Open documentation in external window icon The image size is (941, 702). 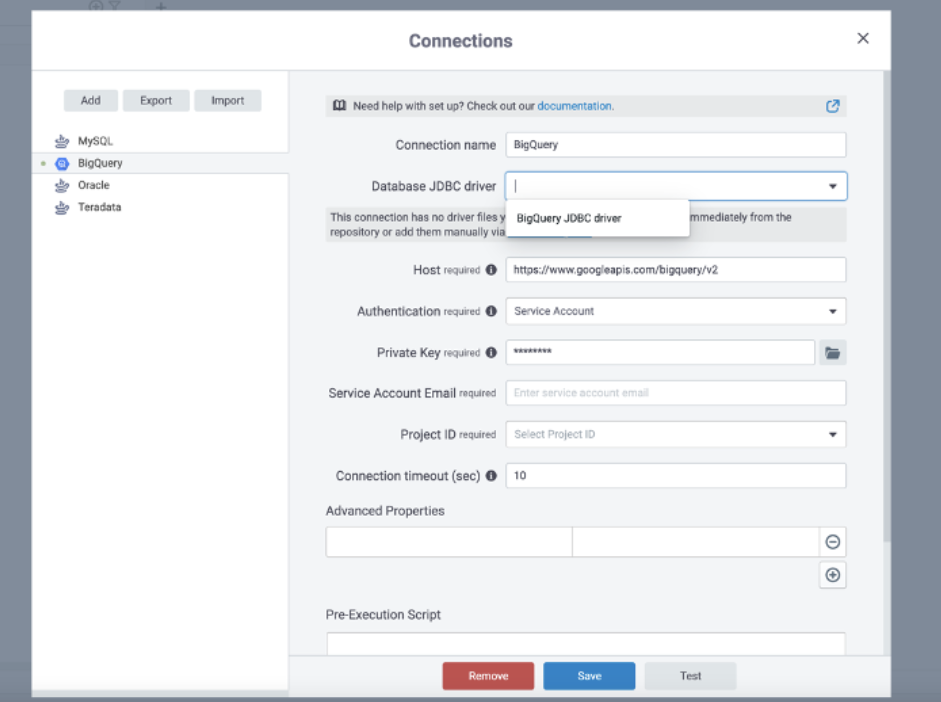832,106
